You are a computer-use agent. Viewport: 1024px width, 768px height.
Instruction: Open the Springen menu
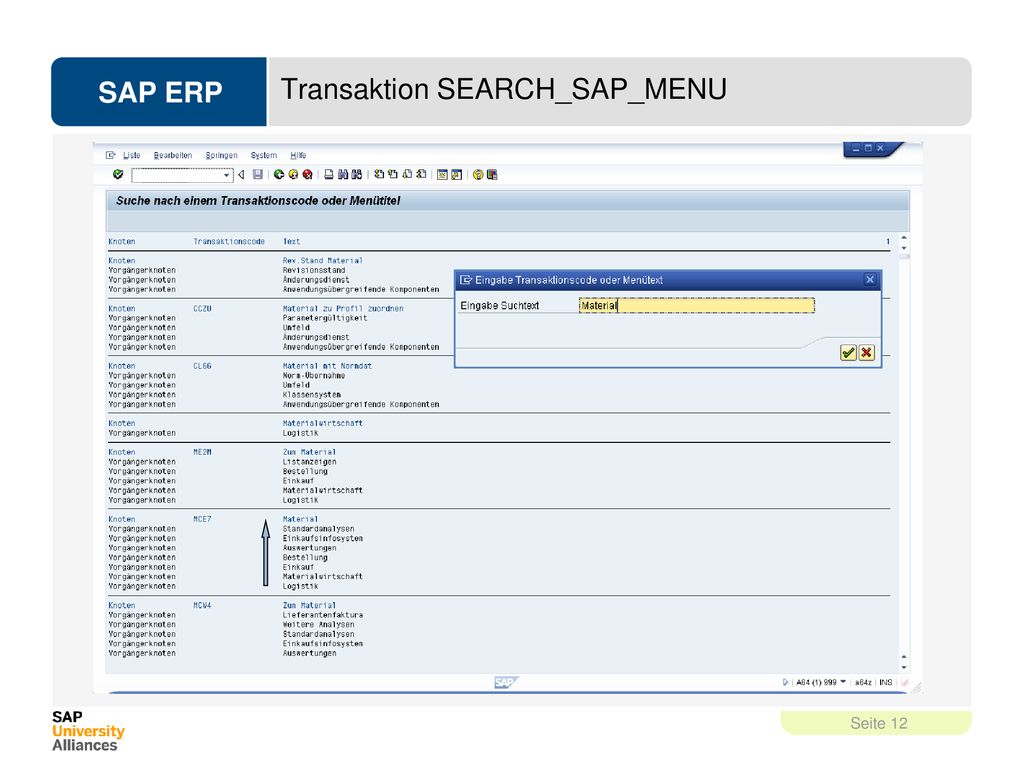[x=221, y=155]
